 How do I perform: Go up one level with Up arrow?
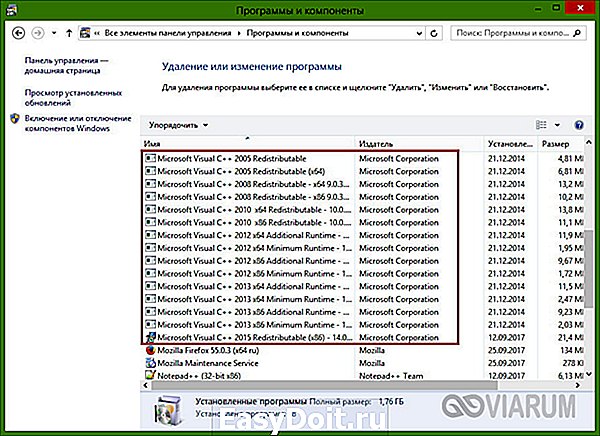(x=69, y=33)
